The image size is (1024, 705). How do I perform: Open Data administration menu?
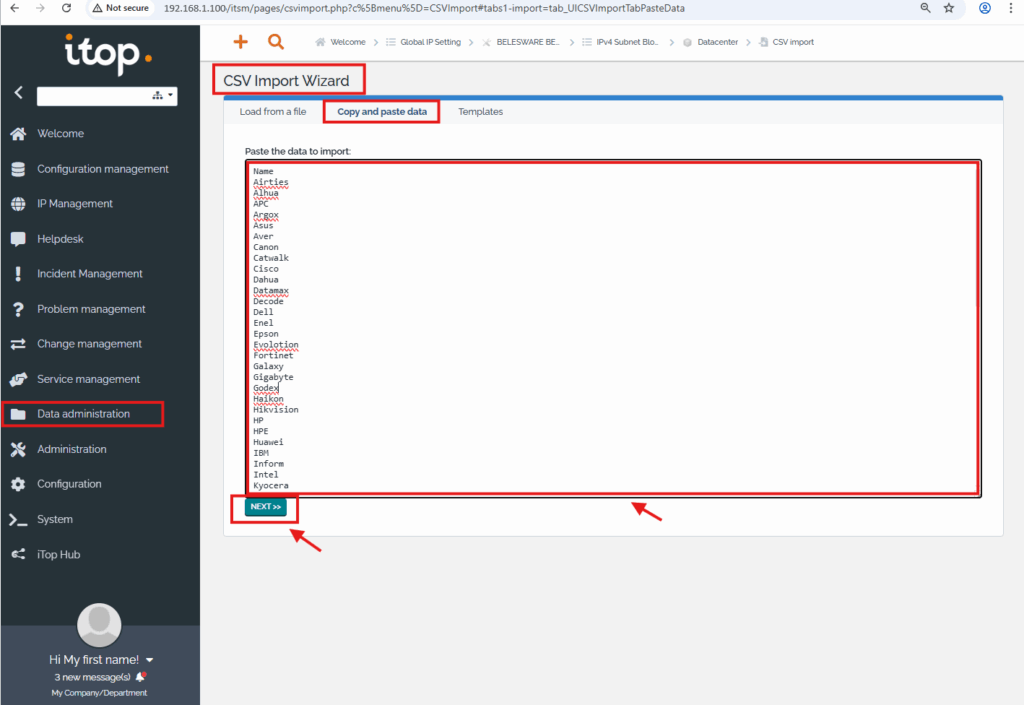(83, 414)
